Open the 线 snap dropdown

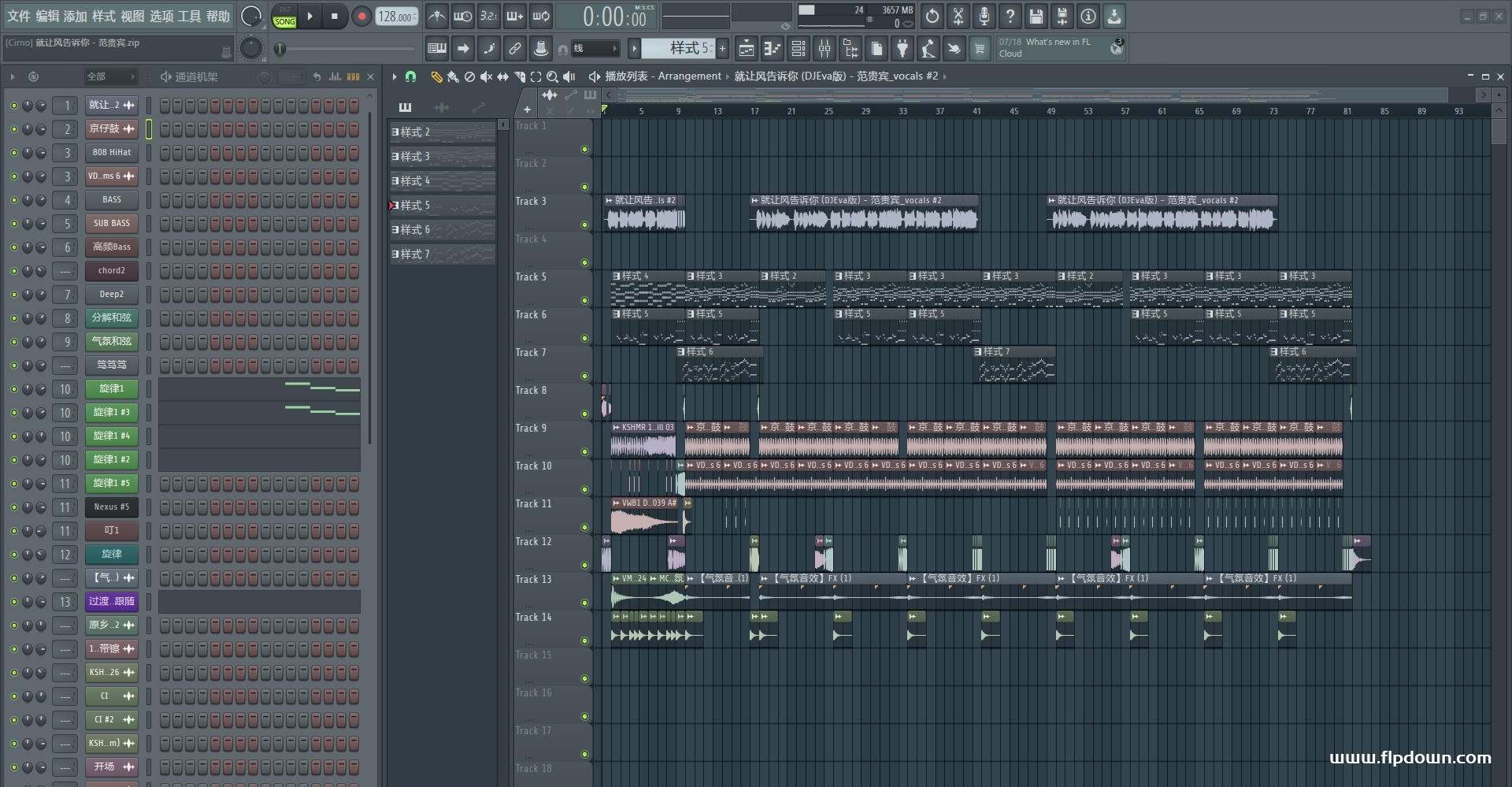coord(594,49)
